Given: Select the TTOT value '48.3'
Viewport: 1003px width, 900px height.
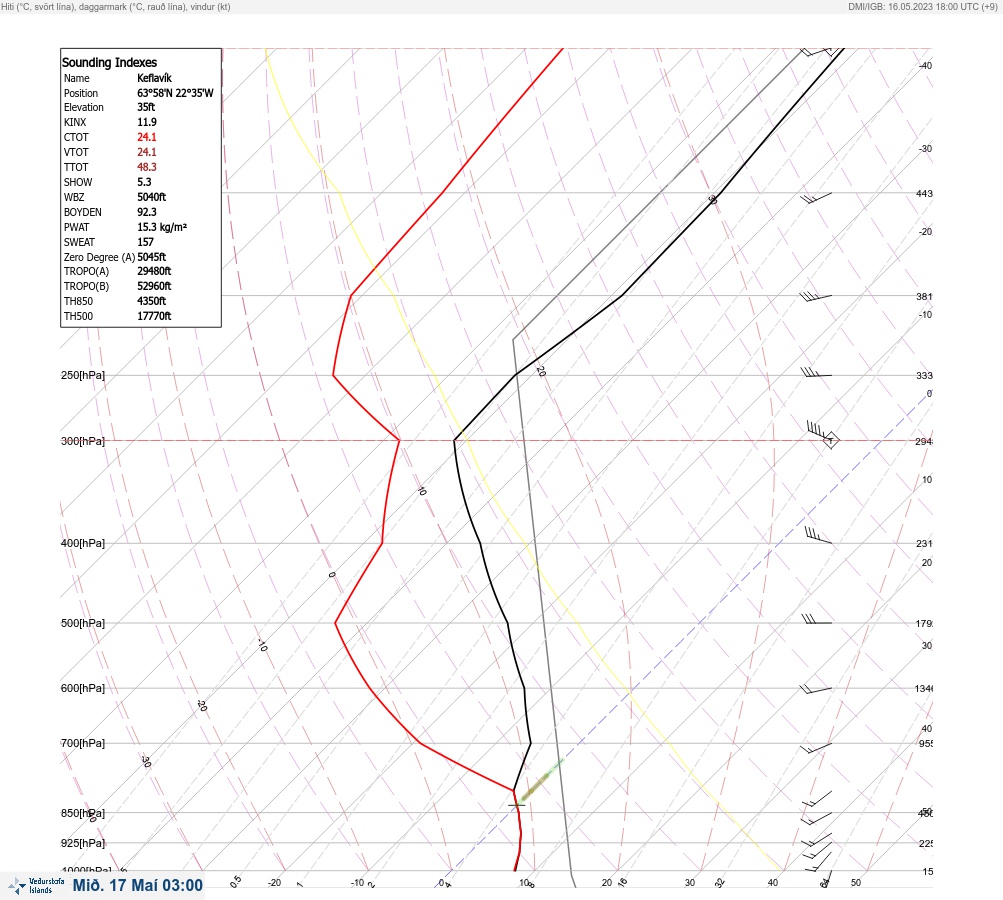Looking at the screenshot, I should click(146, 167).
